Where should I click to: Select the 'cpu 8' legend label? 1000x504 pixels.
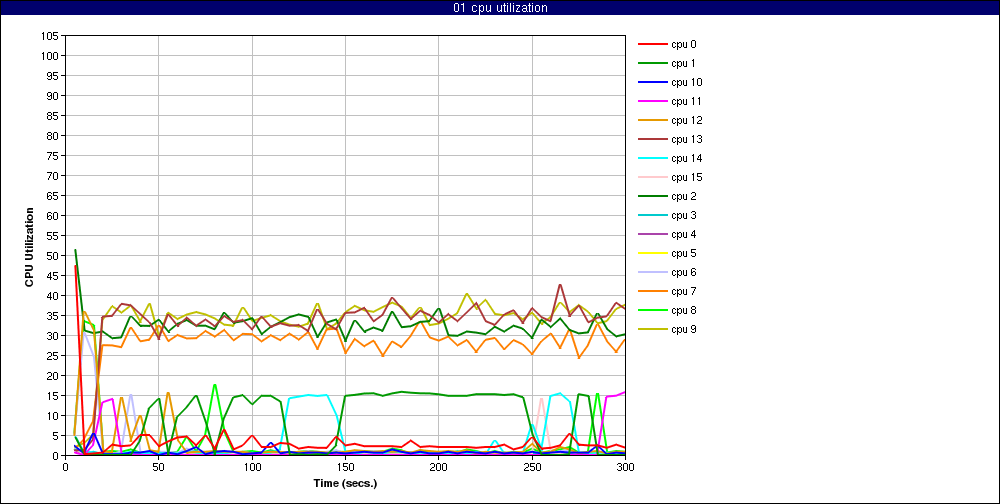pyautogui.click(x=684, y=311)
